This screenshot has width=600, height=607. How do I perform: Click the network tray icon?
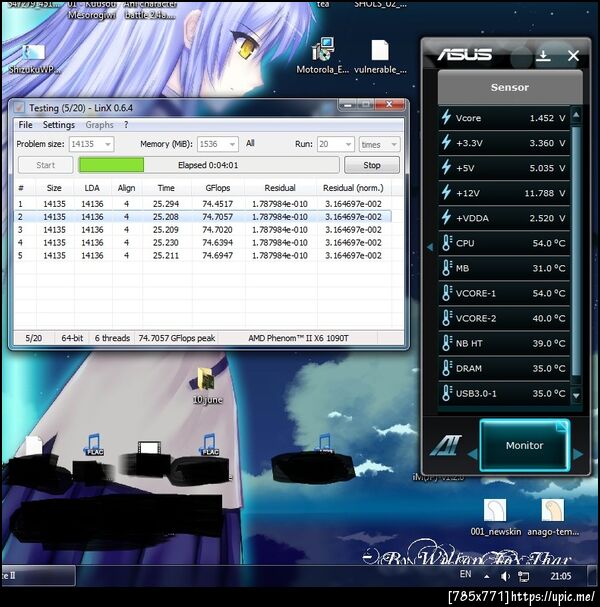click(523, 576)
